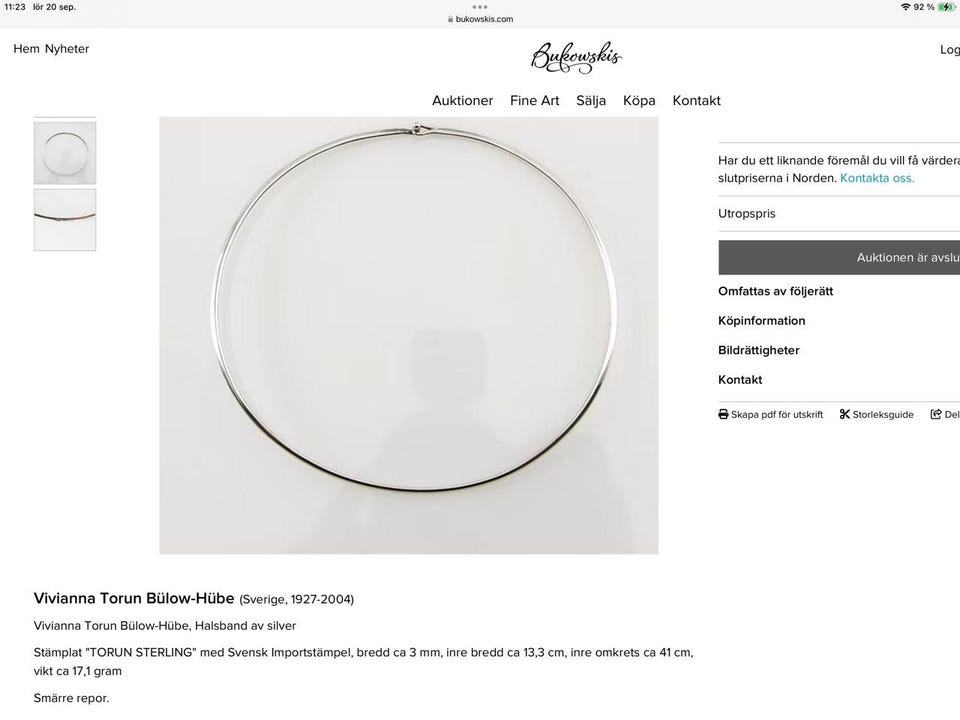Select the second necklace thumbnail
The height and width of the screenshot is (720, 960).
pos(64,219)
